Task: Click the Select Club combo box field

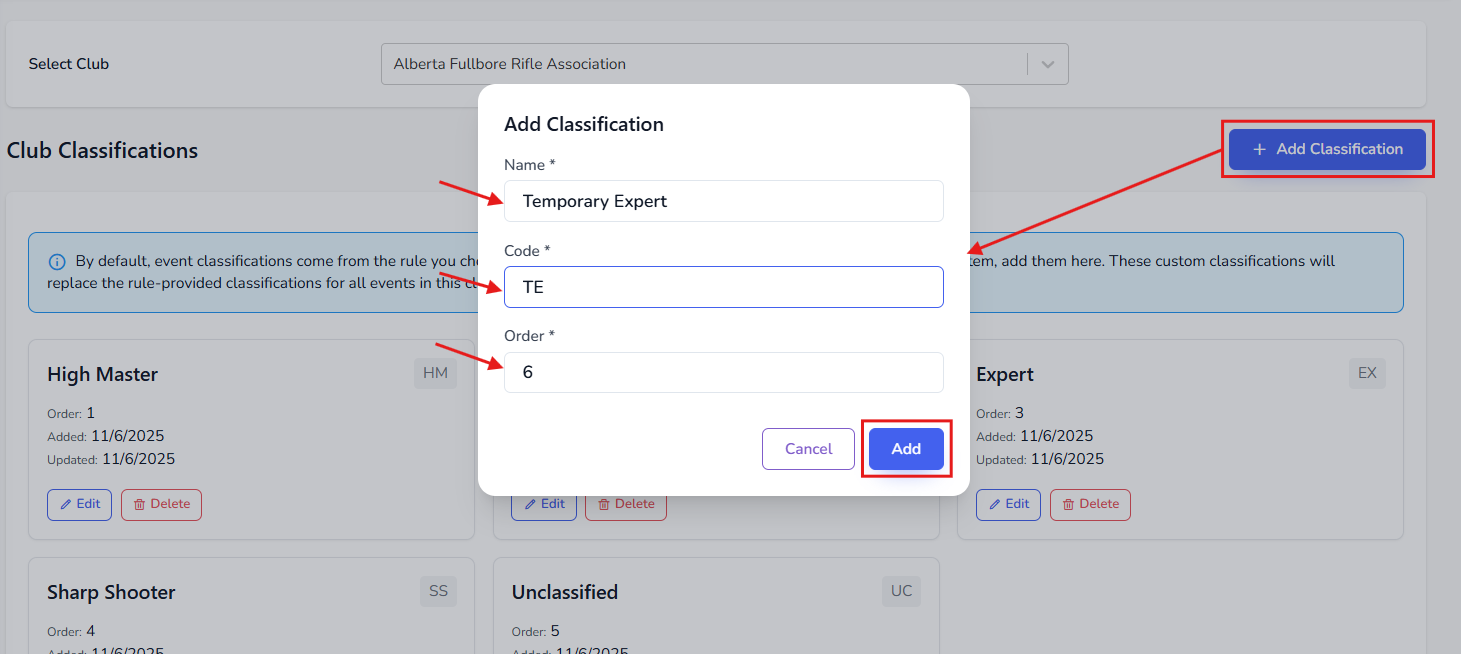Action: click(x=700, y=63)
